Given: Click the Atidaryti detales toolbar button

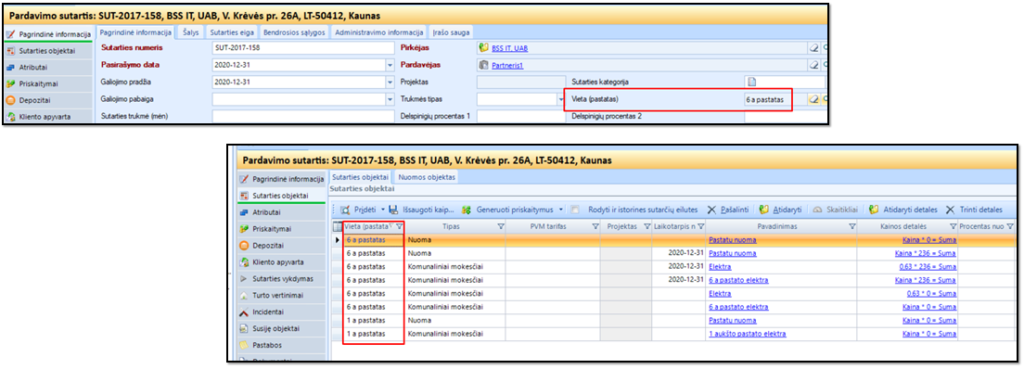Looking at the screenshot, I should pyautogui.click(x=903, y=210).
